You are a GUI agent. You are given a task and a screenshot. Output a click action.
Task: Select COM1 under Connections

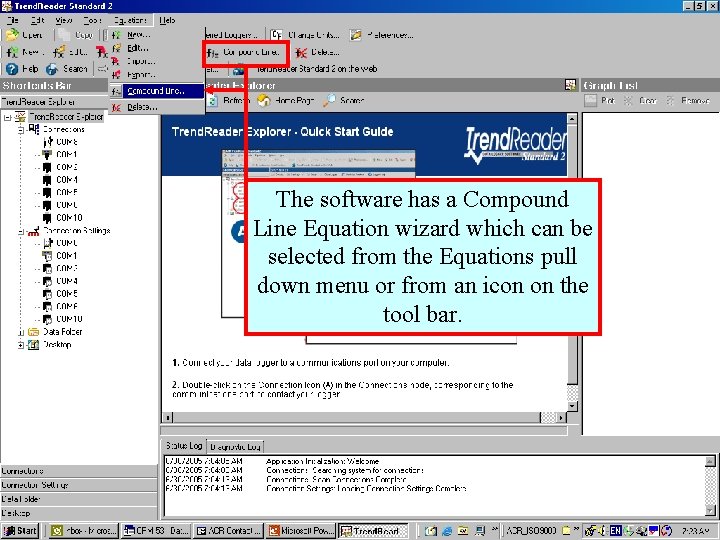pyautogui.click(x=67, y=154)
